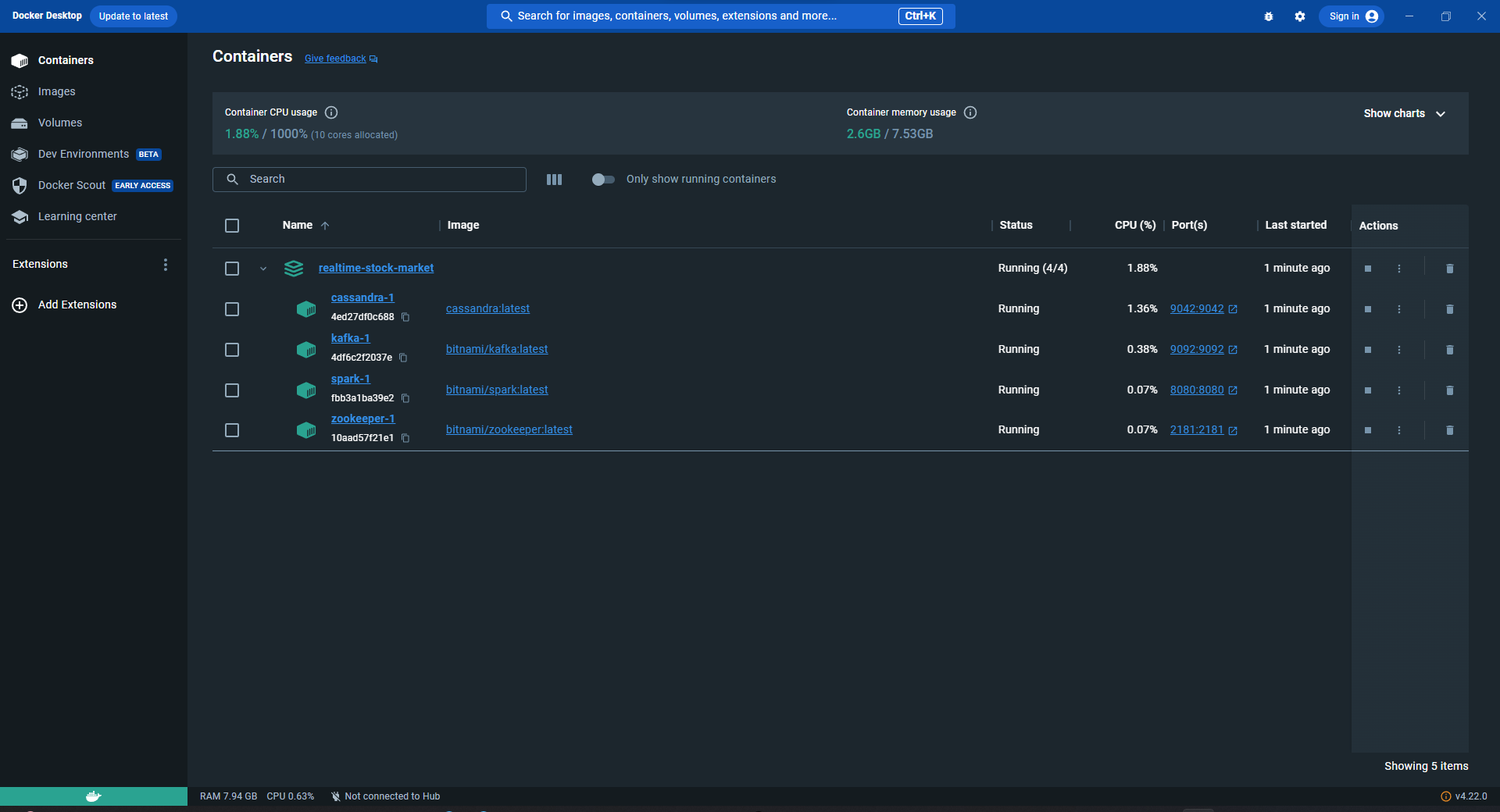Copy zookeeper-1 container ID 10aad57f21e1
Image resolution: width=1500 pixels, height=812 pixels.
click(x=405, y=438)
